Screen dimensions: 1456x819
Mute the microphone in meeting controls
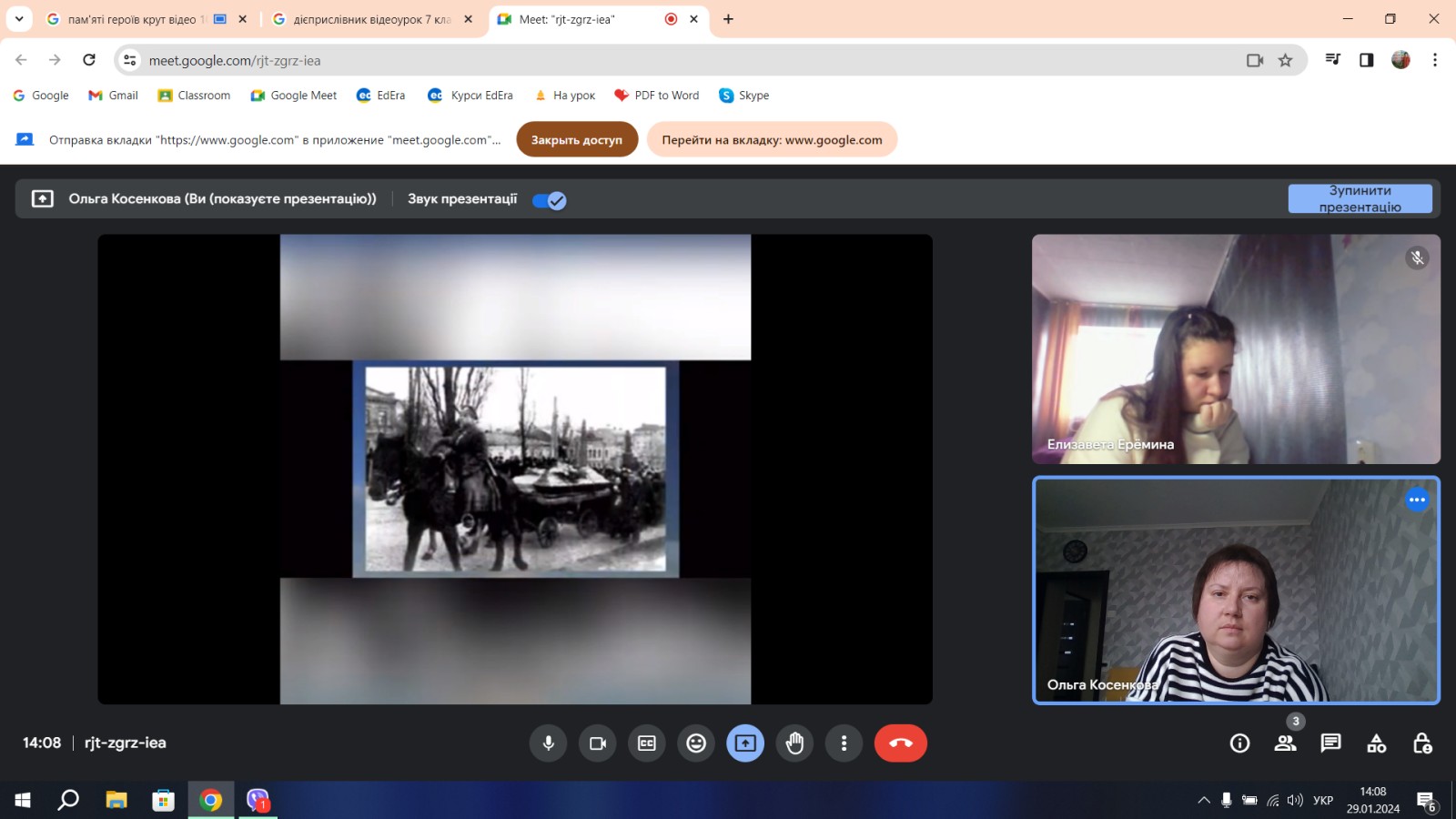click(548, 743)
